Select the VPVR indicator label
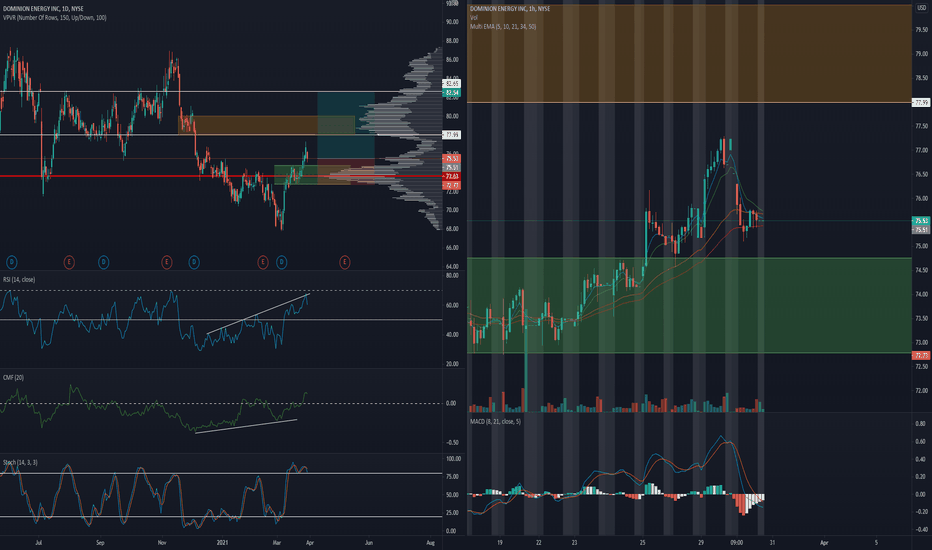 tap(55, 18)
